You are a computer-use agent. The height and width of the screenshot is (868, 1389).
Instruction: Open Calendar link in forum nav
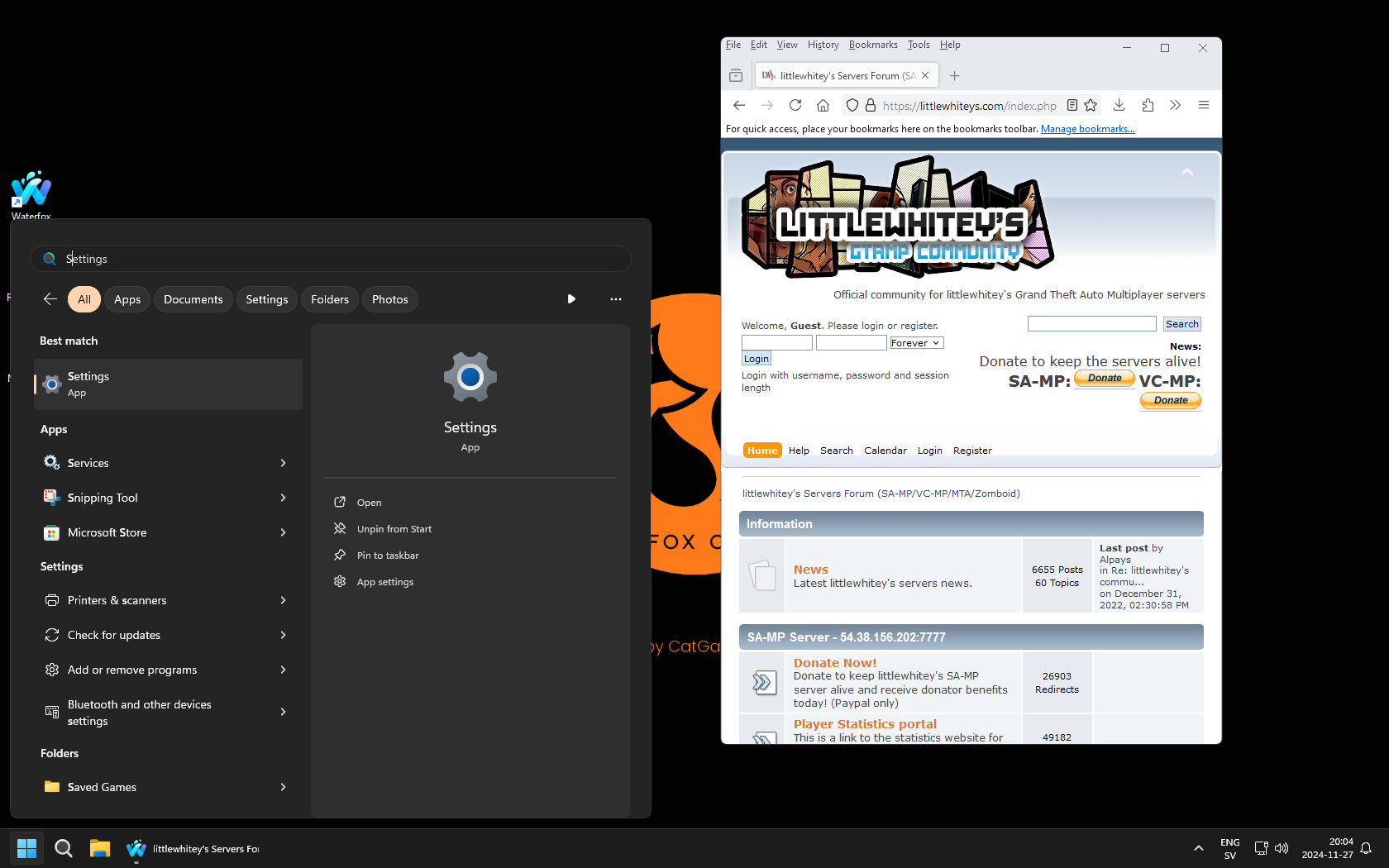(x=885, y=451)
